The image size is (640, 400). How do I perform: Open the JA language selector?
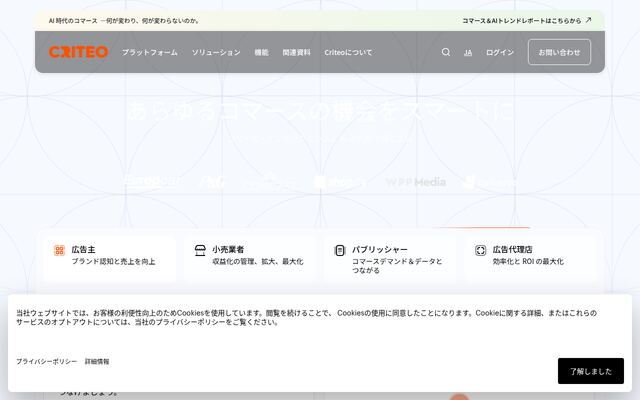468,53
